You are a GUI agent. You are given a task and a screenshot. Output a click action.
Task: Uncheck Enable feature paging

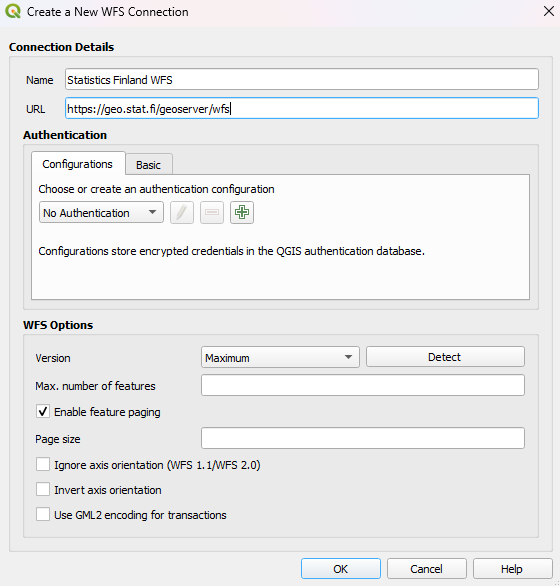(43, 412)
